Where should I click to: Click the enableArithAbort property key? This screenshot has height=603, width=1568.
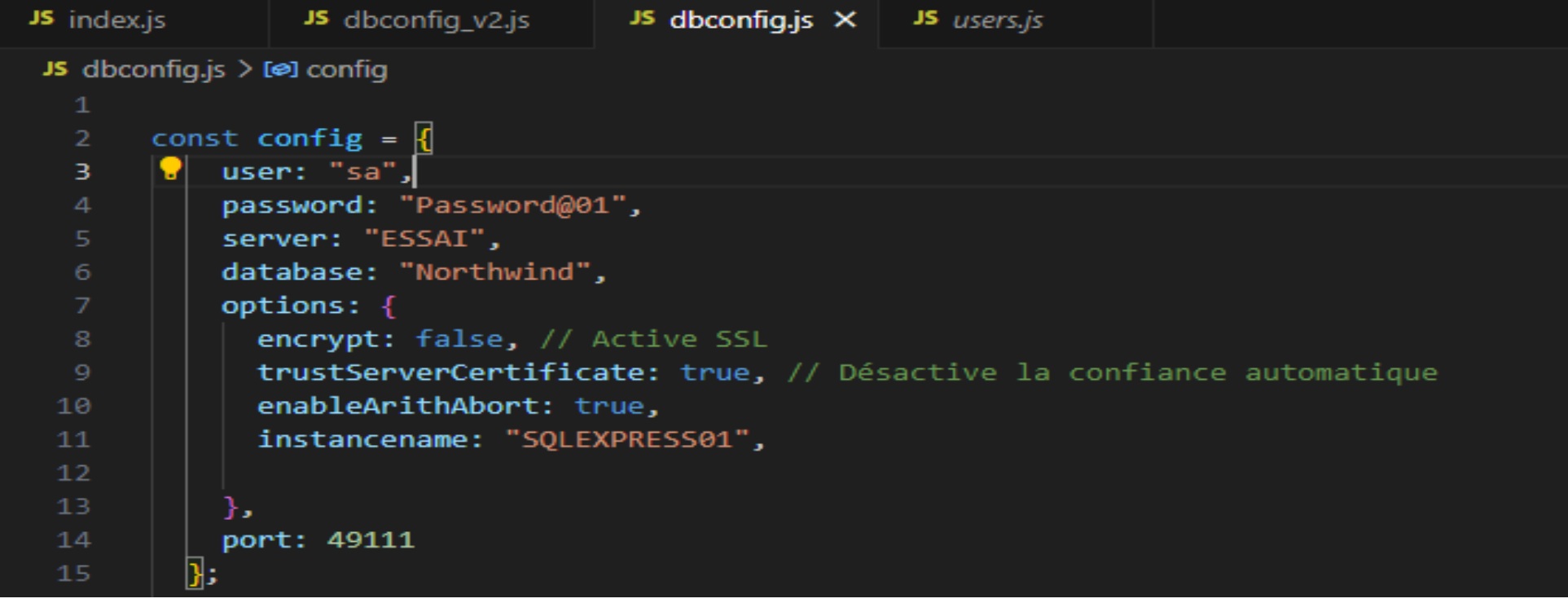397,406
